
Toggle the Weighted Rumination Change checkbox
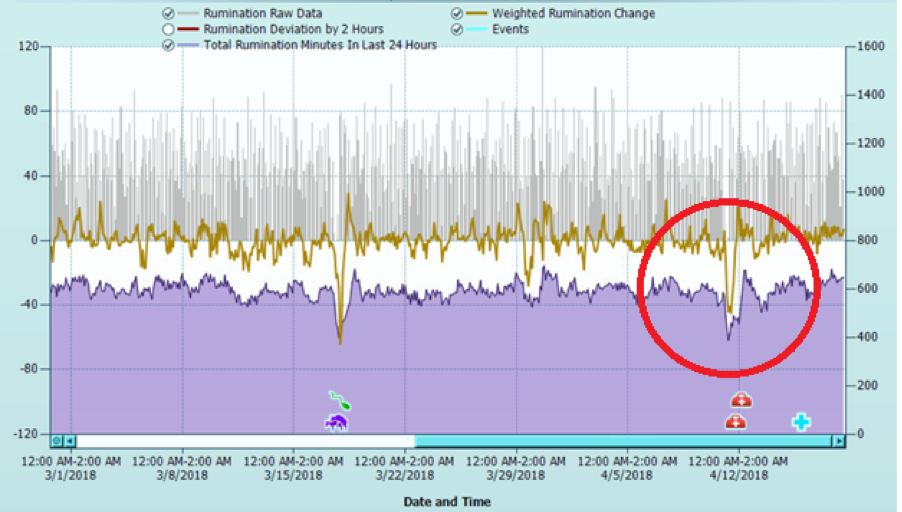(457, 14)
